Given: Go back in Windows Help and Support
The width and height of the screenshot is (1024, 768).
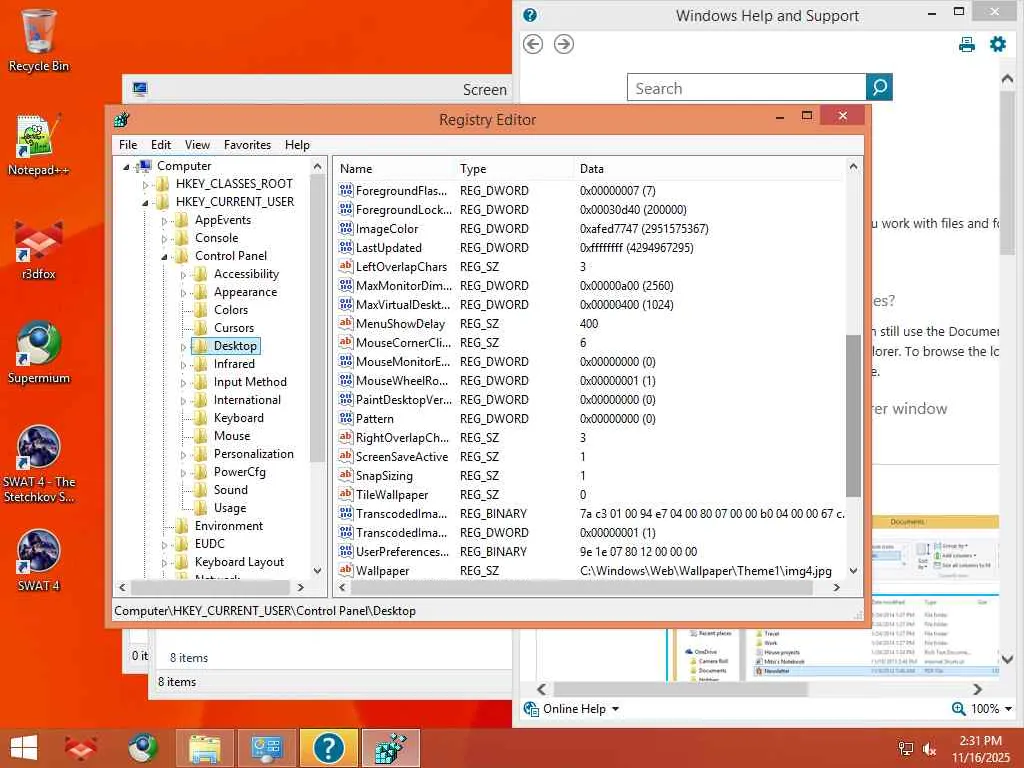Looking at the screenshot, I should point(533,44).
